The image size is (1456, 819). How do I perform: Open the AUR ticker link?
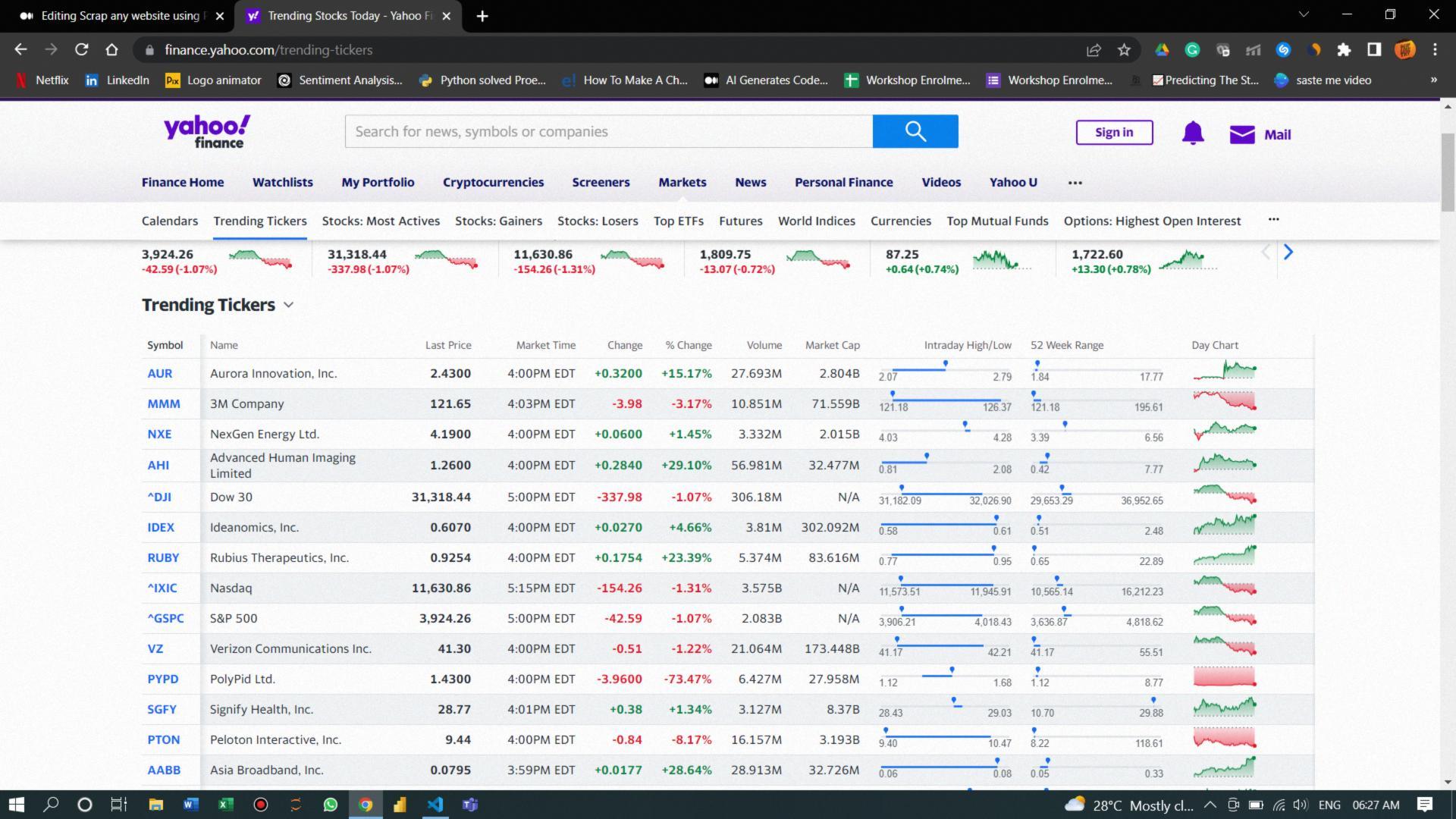[x=159, y=373]
